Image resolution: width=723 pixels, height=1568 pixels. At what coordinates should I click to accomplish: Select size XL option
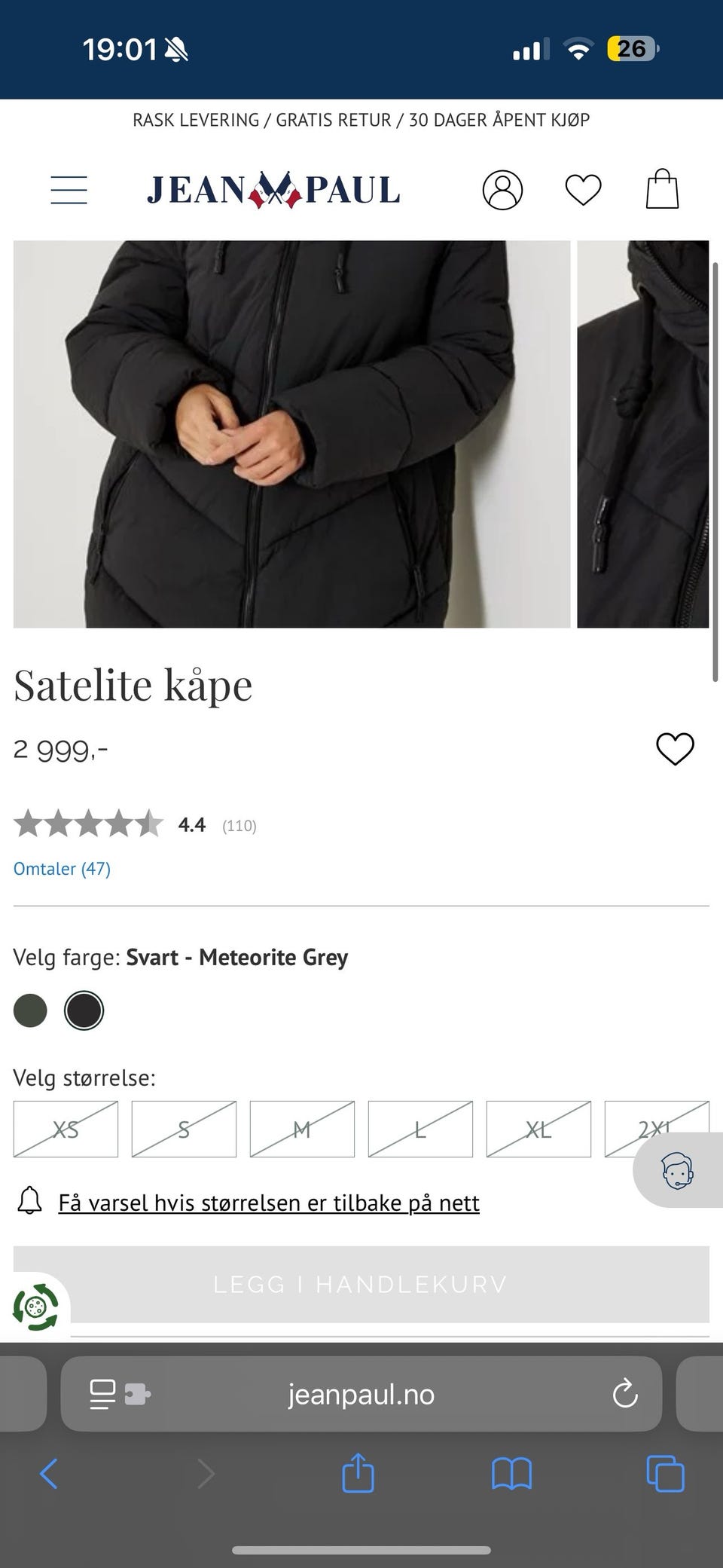point(538,1129)
